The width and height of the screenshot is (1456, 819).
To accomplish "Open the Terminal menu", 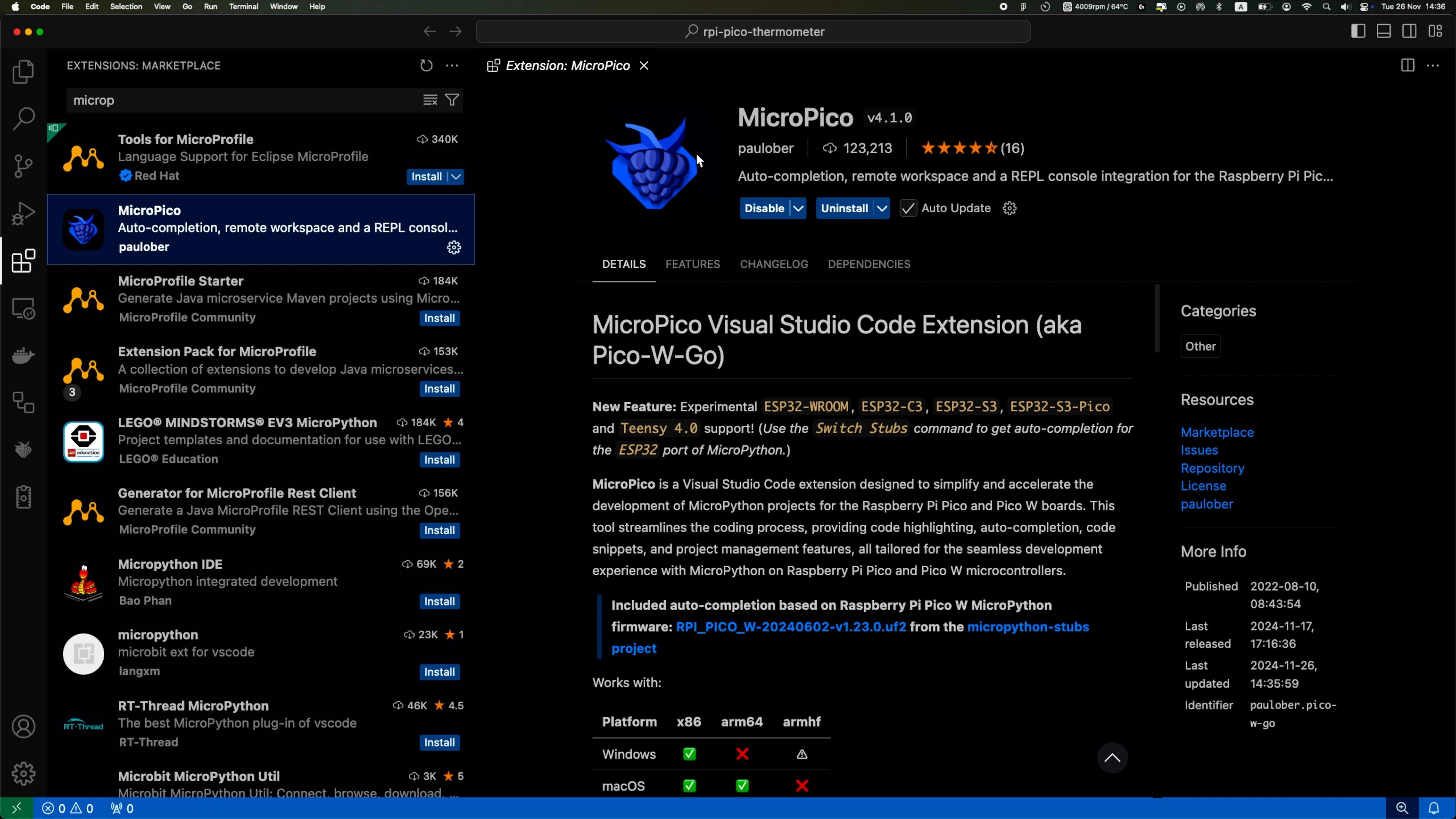I will point(243,7).
